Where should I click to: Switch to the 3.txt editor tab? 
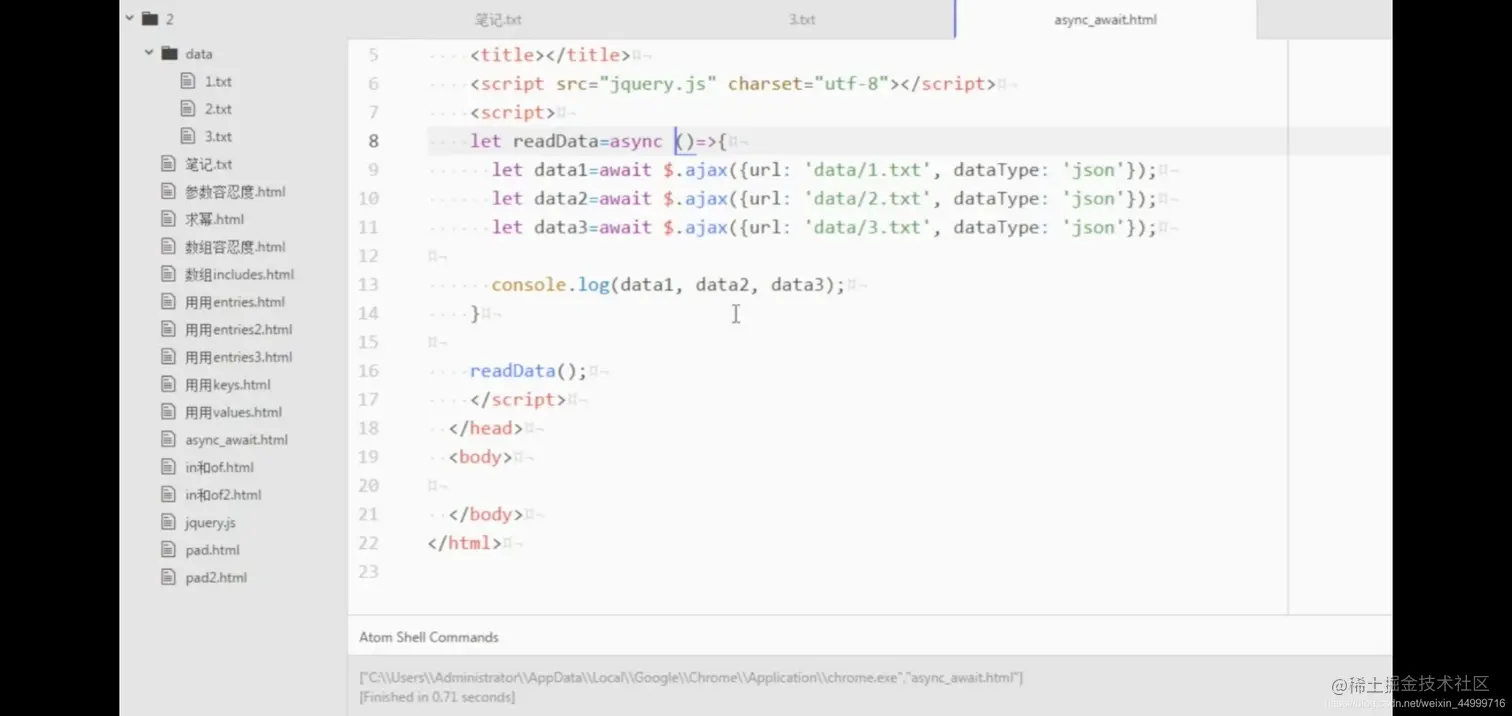801,19
